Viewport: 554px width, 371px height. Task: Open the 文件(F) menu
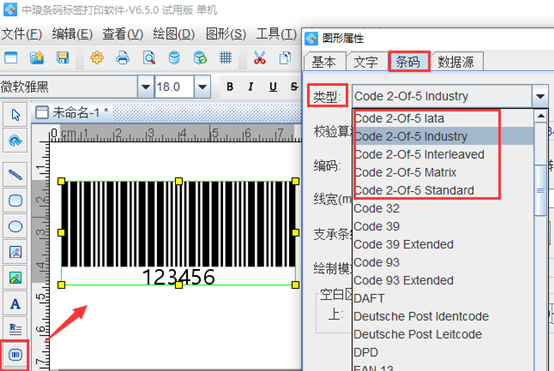pyautogui.click(x=22, y=34)
